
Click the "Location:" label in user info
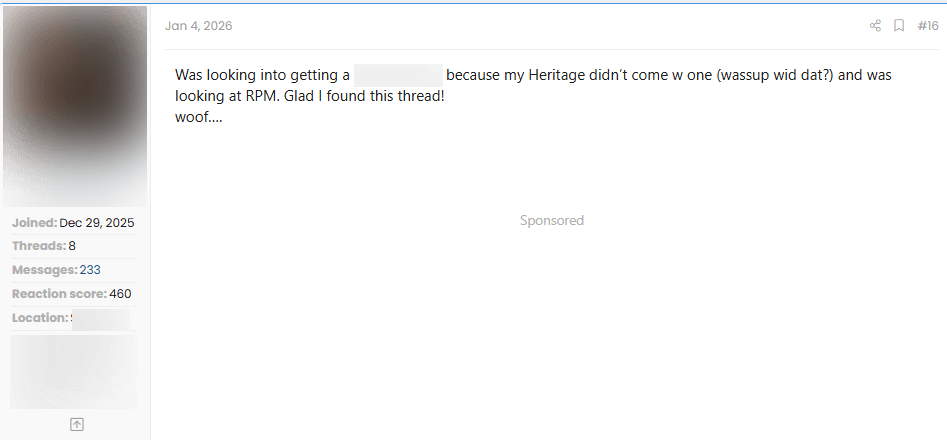40,318
